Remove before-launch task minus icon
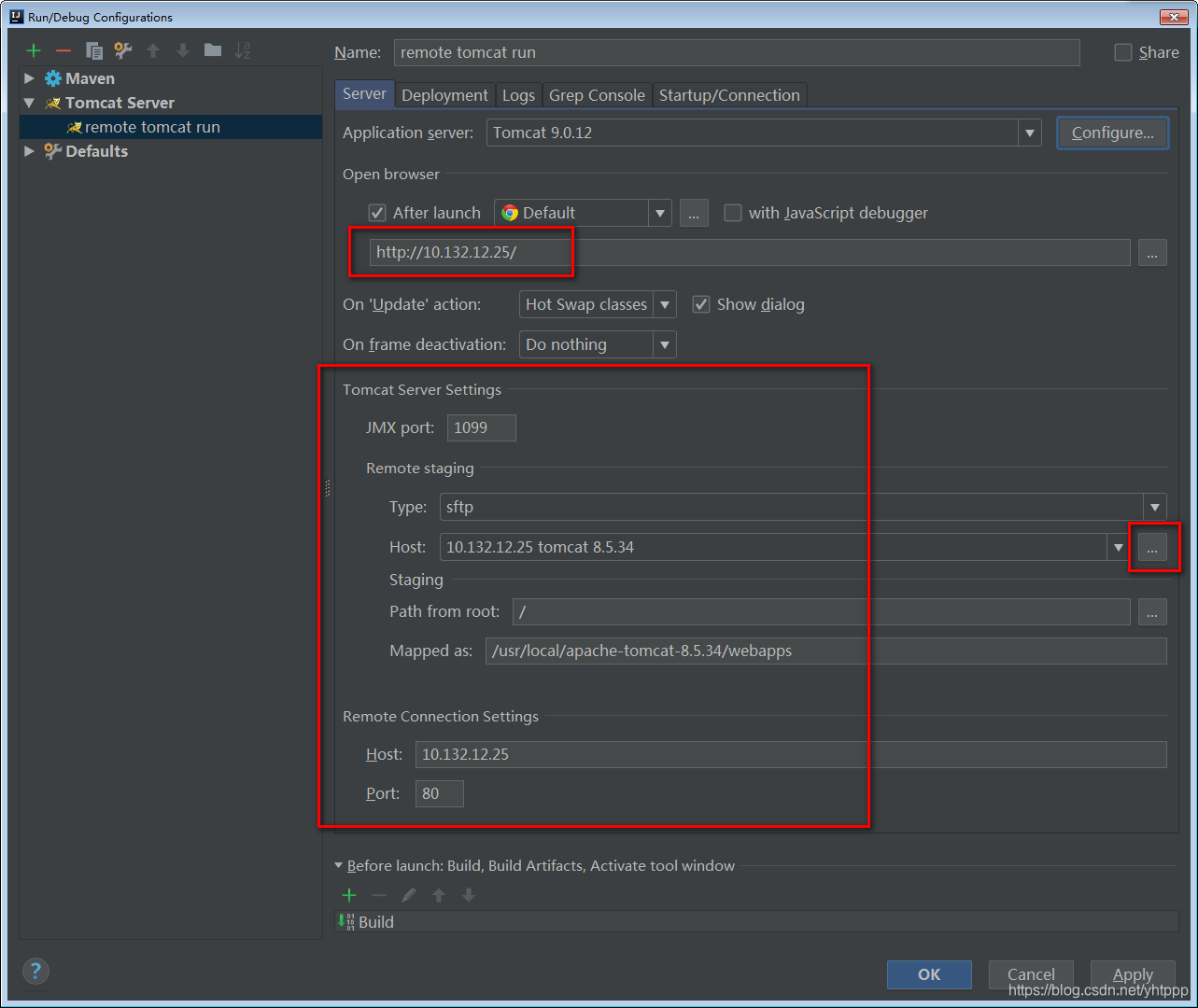 (379, 895)
